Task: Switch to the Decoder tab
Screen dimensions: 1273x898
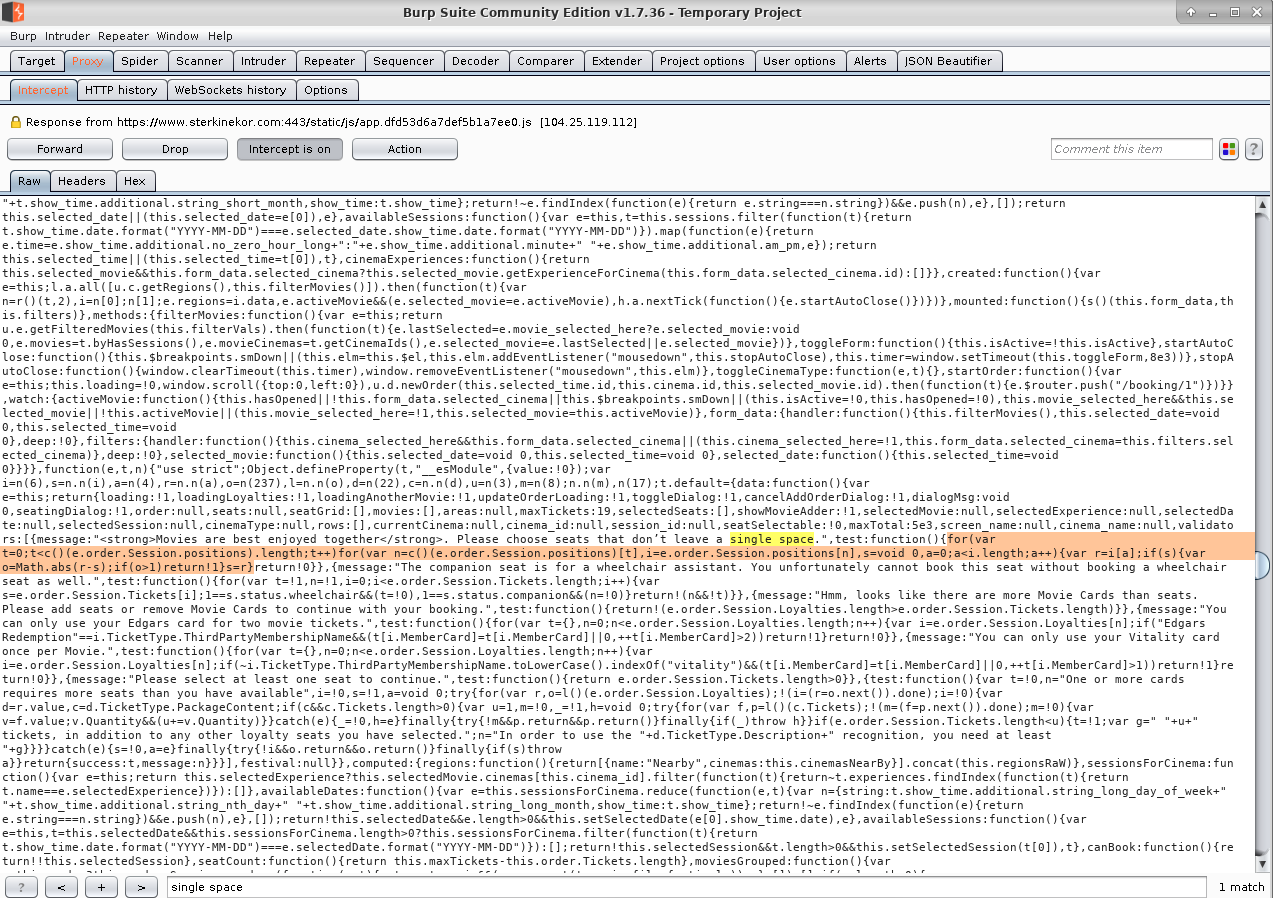Action: tap(476, 61)
